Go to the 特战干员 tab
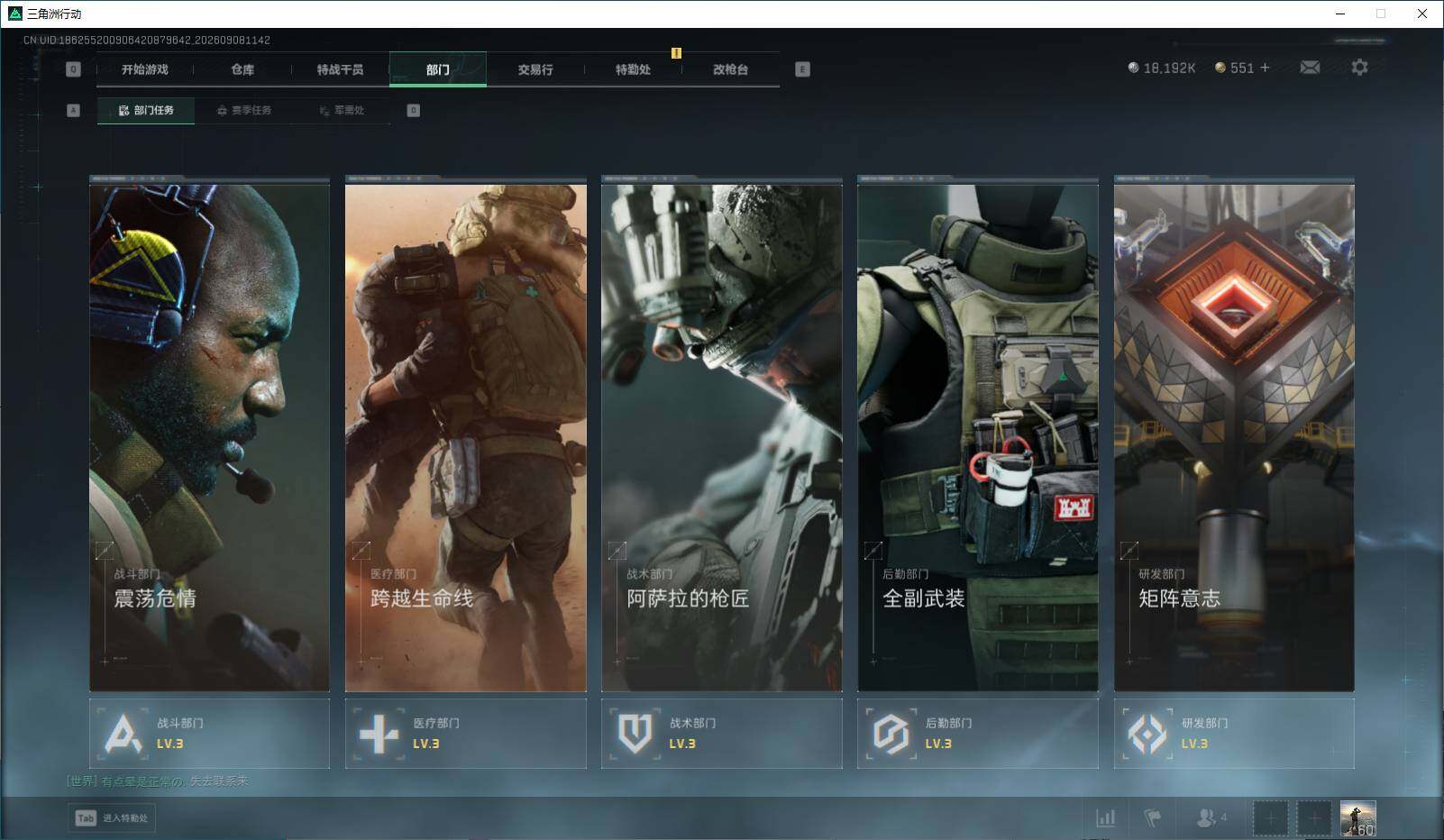 340,69
